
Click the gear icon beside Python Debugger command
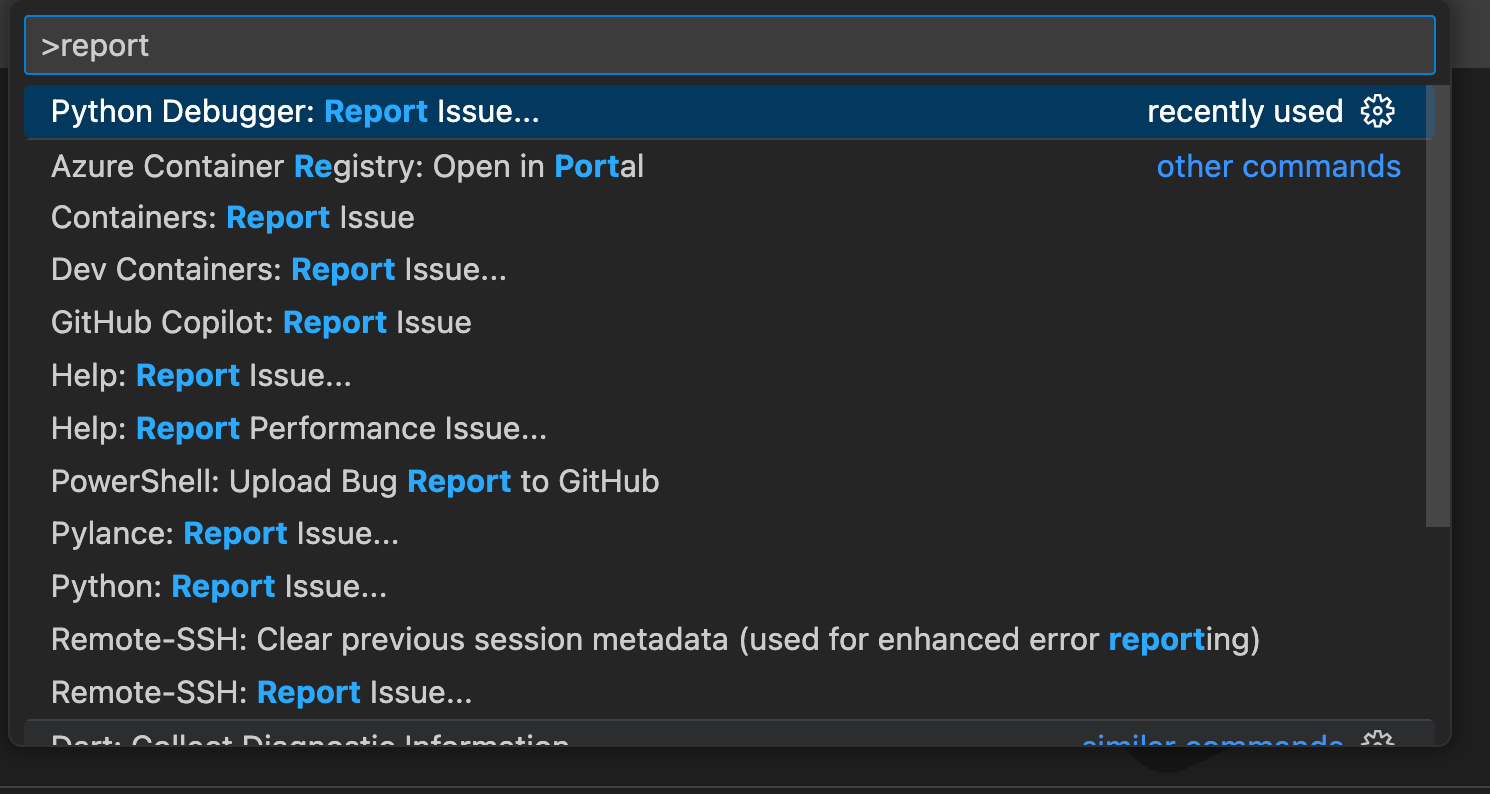pyautogui.click(x=1377, y=111)
